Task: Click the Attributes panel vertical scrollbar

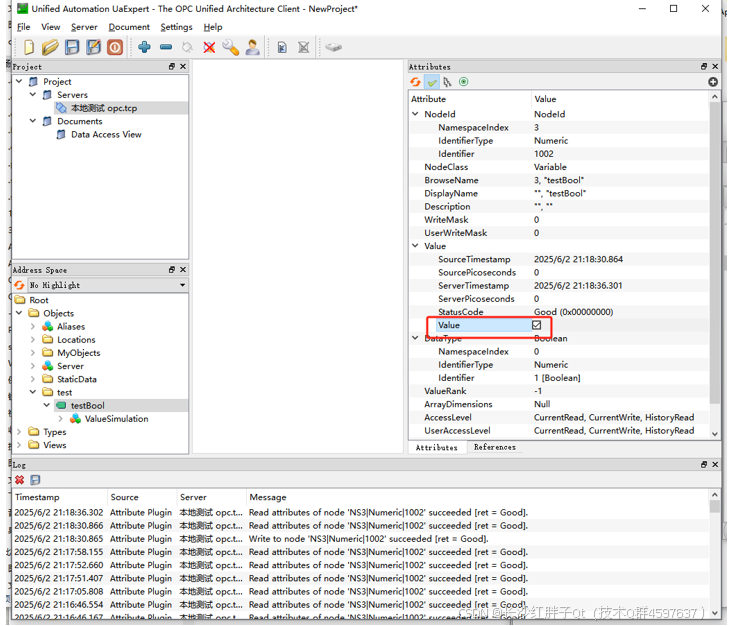Action: coord(714,260)
